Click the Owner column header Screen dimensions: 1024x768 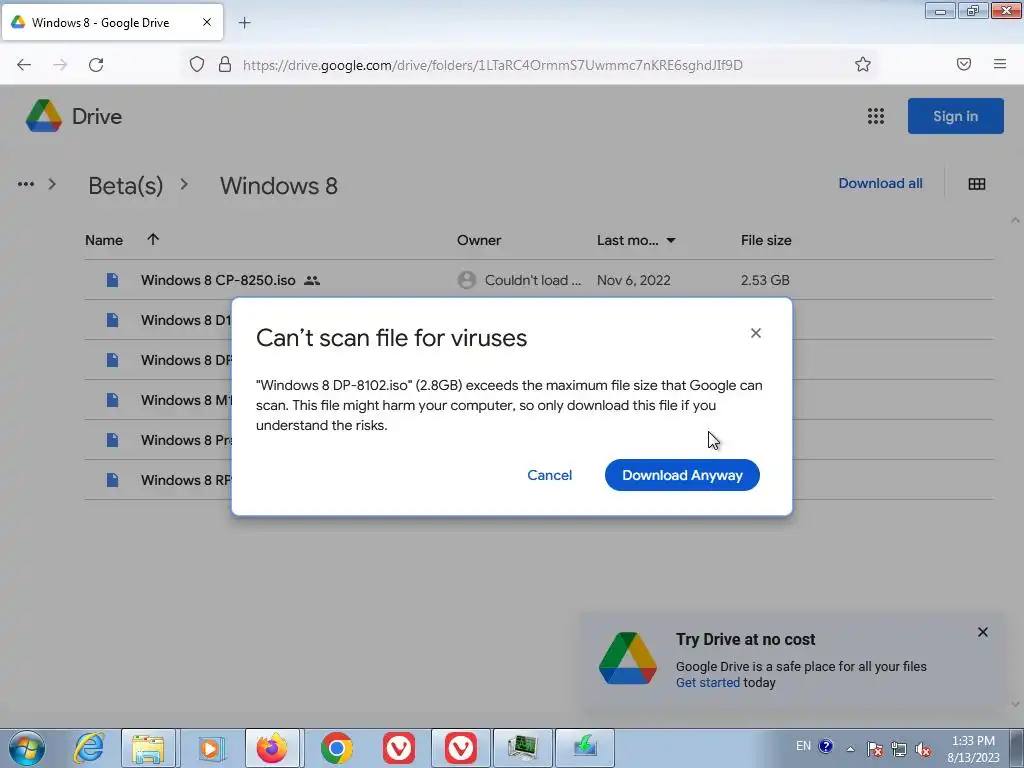[x=479, y=240]
